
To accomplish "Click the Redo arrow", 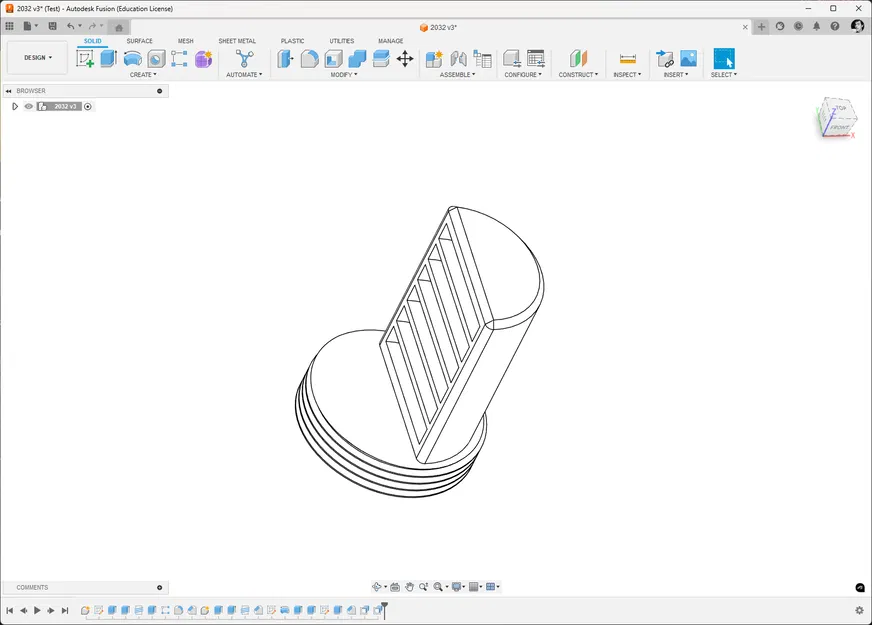I will [x=92, y=26].
